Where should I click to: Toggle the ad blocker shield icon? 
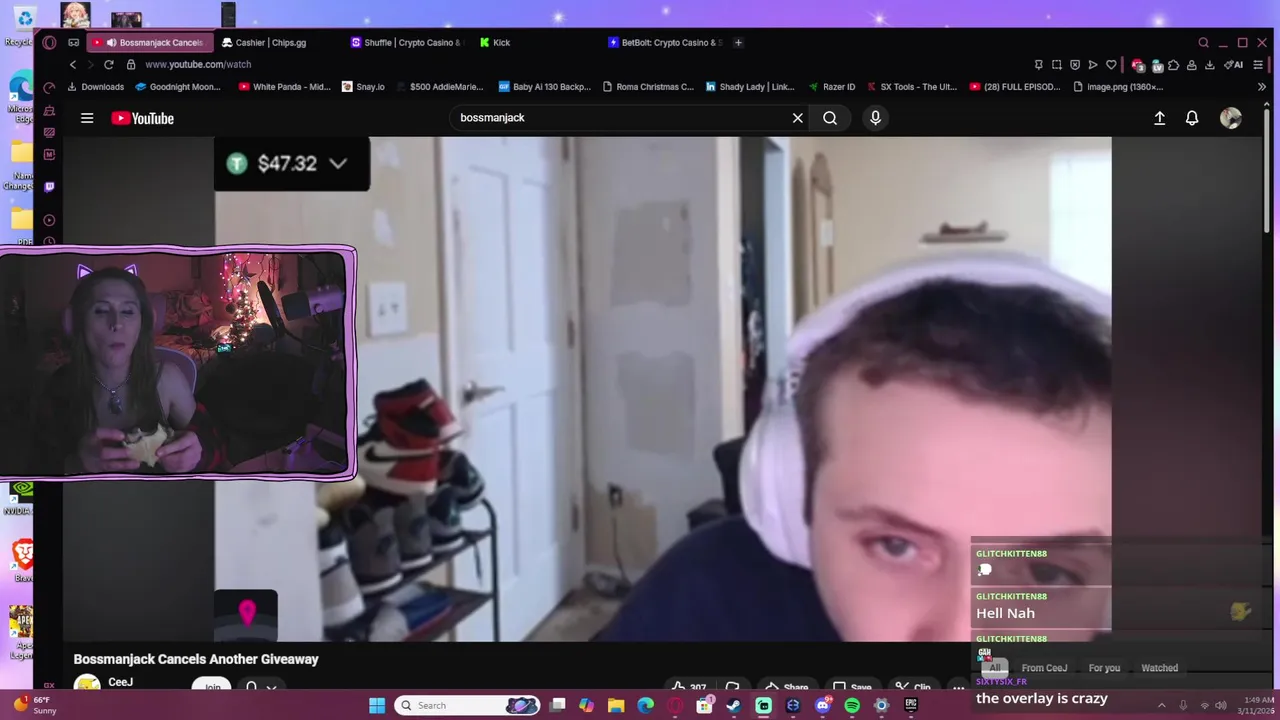click(1075, 65)
